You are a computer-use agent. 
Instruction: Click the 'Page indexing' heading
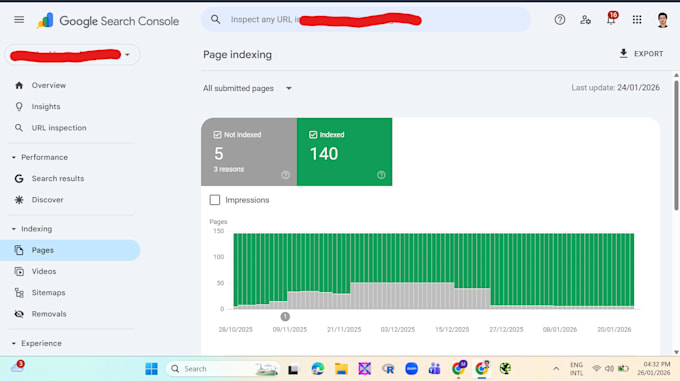click(x=237, y=55)
